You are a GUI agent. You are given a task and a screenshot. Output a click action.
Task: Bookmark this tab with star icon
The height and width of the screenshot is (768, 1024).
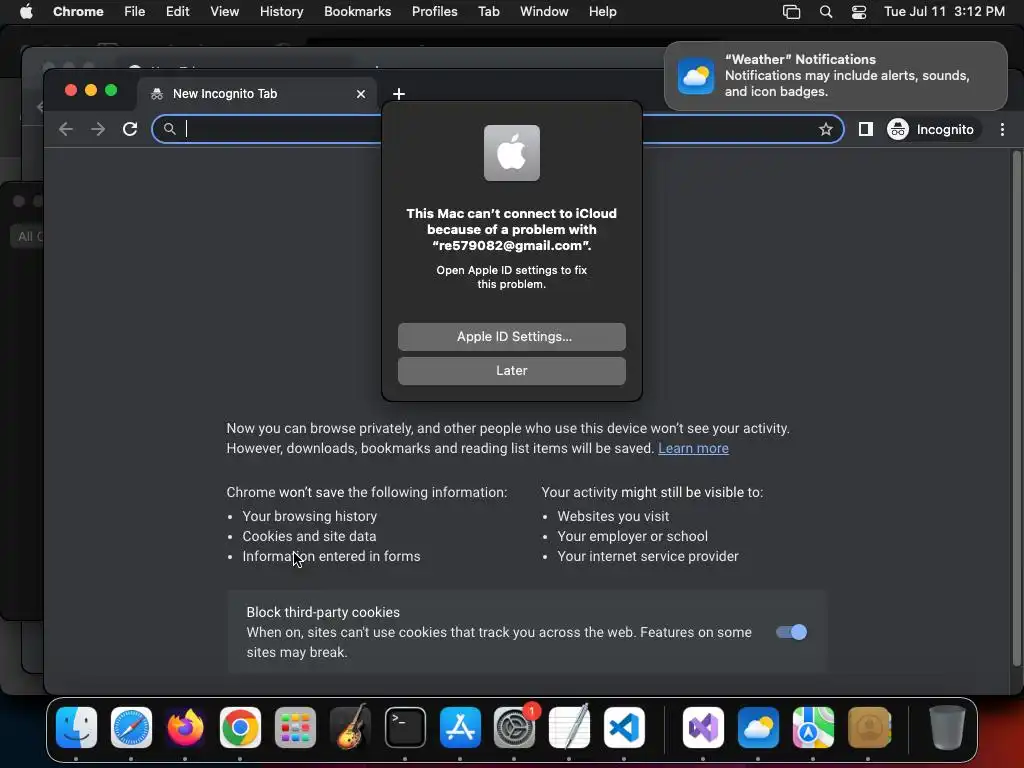825,129
